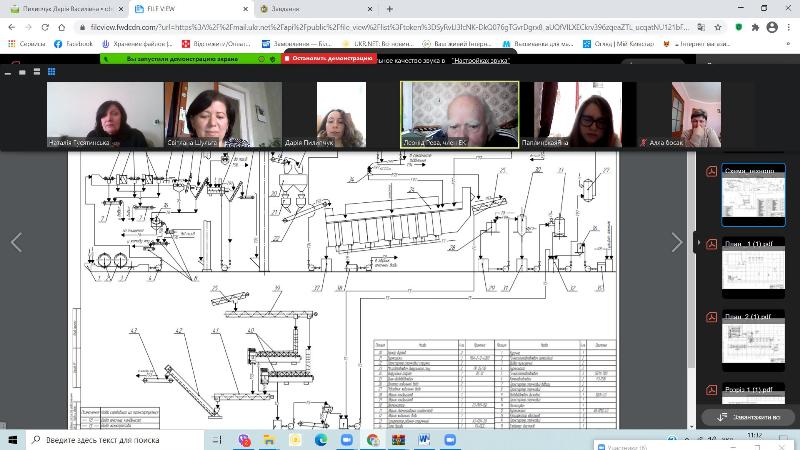Select Світлана Шульга's video tile
This screenshot has width=800, height=450.
point(223,115)
